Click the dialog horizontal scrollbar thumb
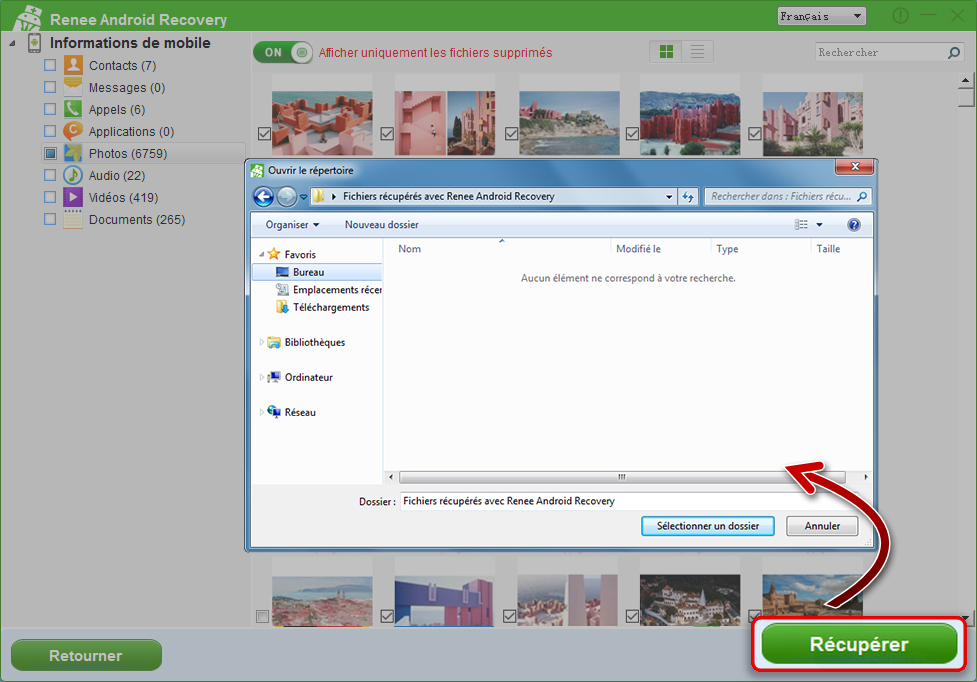This screenshot has width=977, height=682. click(621, 477)
